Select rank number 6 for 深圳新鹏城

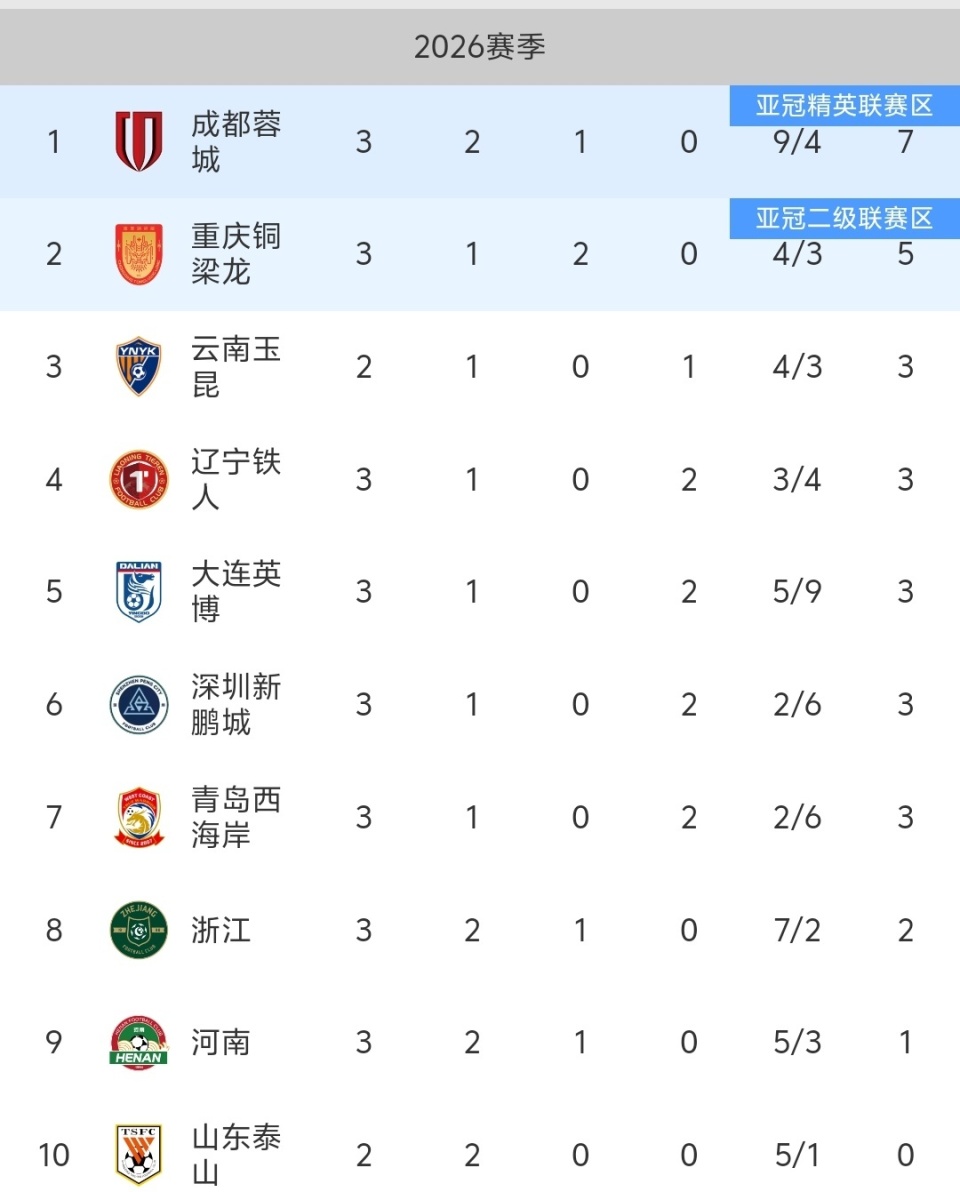pyautogui.click(x=54, y=704)
